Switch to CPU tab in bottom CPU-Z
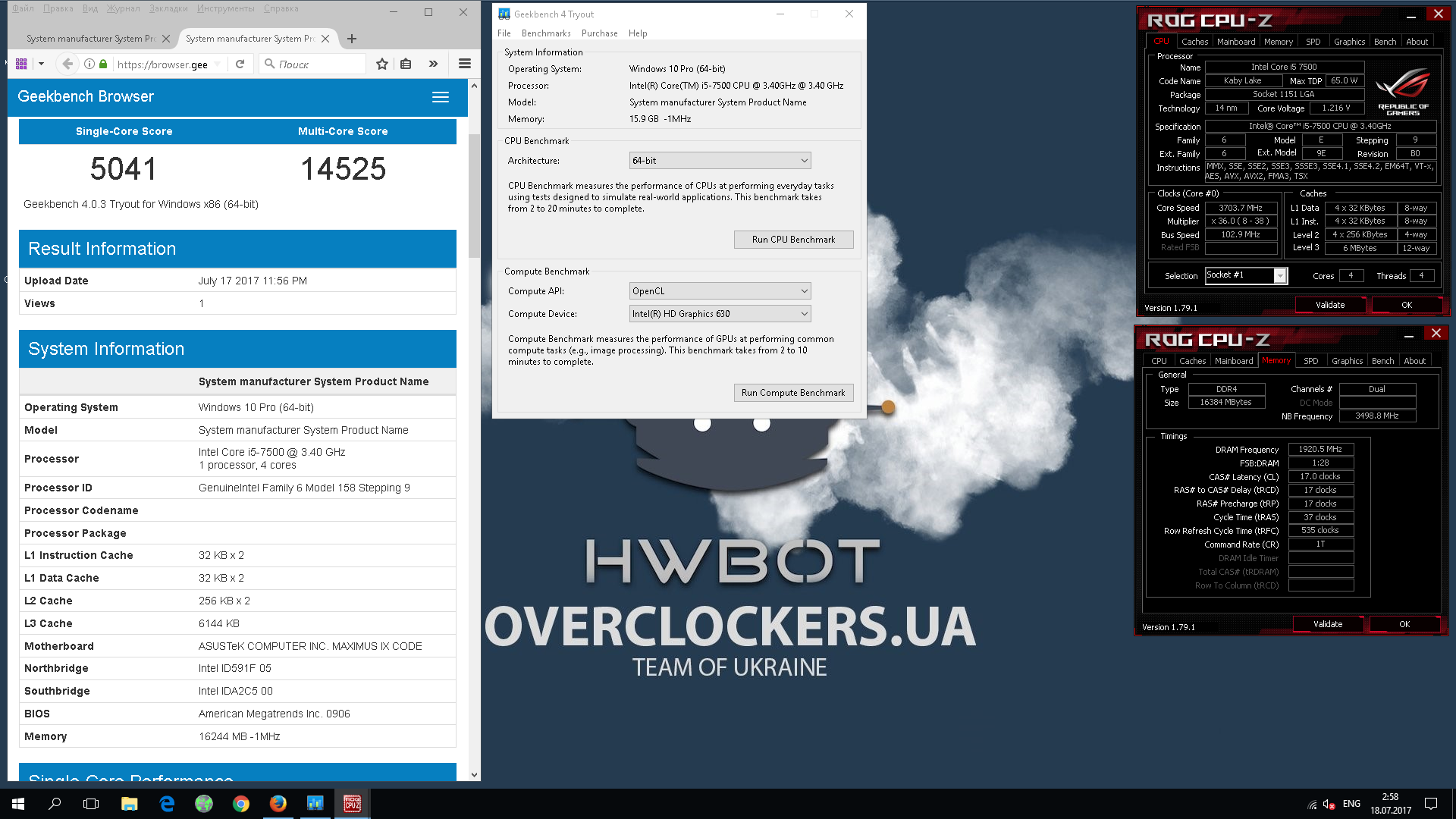1456x819 pixels. [x=1159, y=361]
